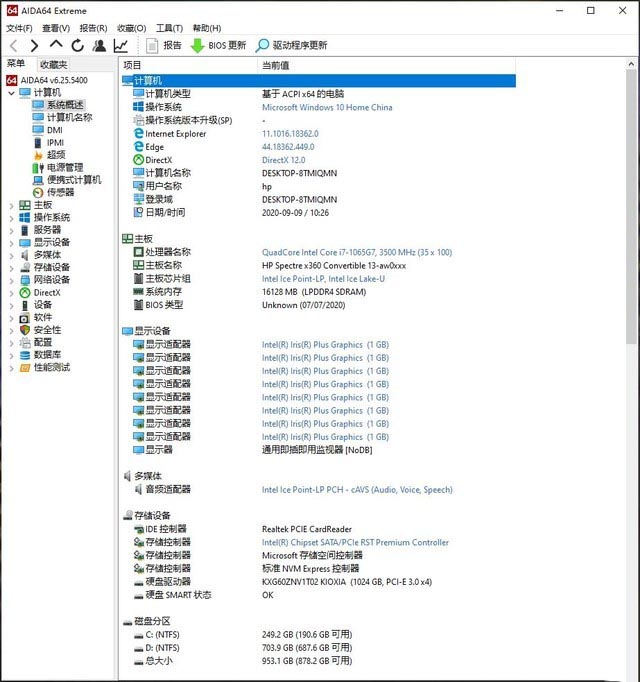Select 计算机名称 in the tree
This screenshot has height=682, width=640.
[70, 117]
